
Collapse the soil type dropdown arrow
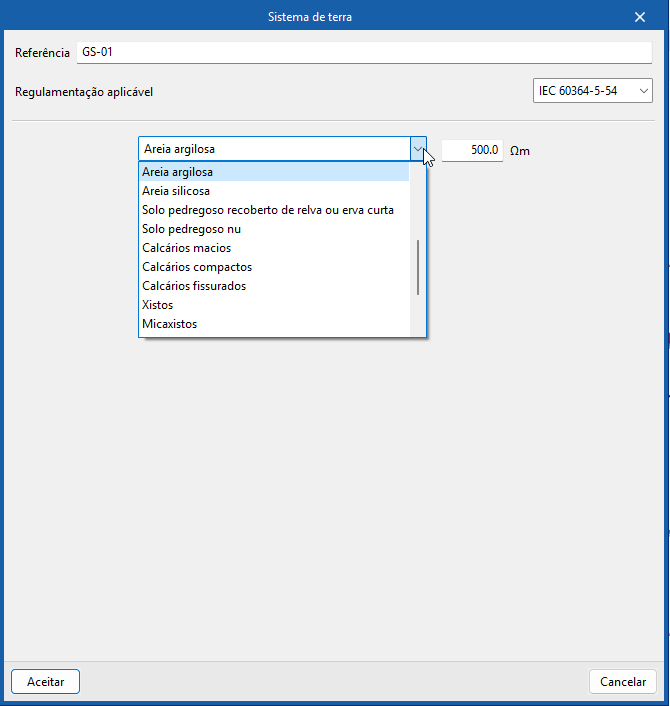pos(418,149)
